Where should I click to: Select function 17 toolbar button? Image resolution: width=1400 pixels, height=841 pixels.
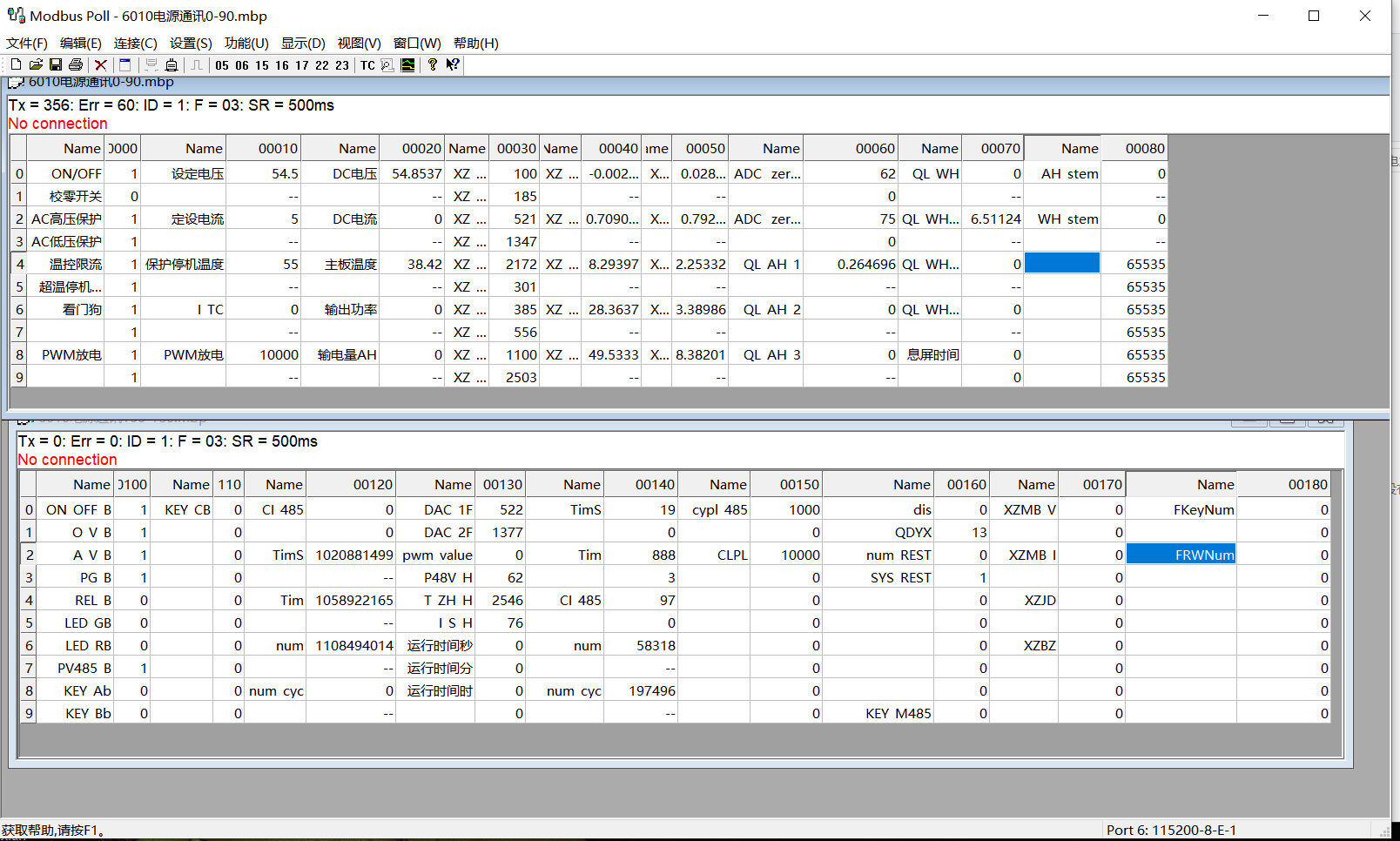tap(302, 65)
